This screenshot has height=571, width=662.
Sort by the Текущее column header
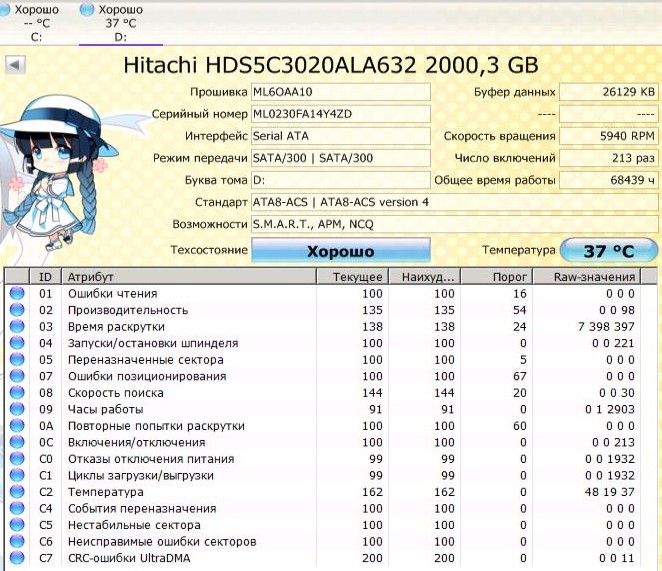point(352,277)
